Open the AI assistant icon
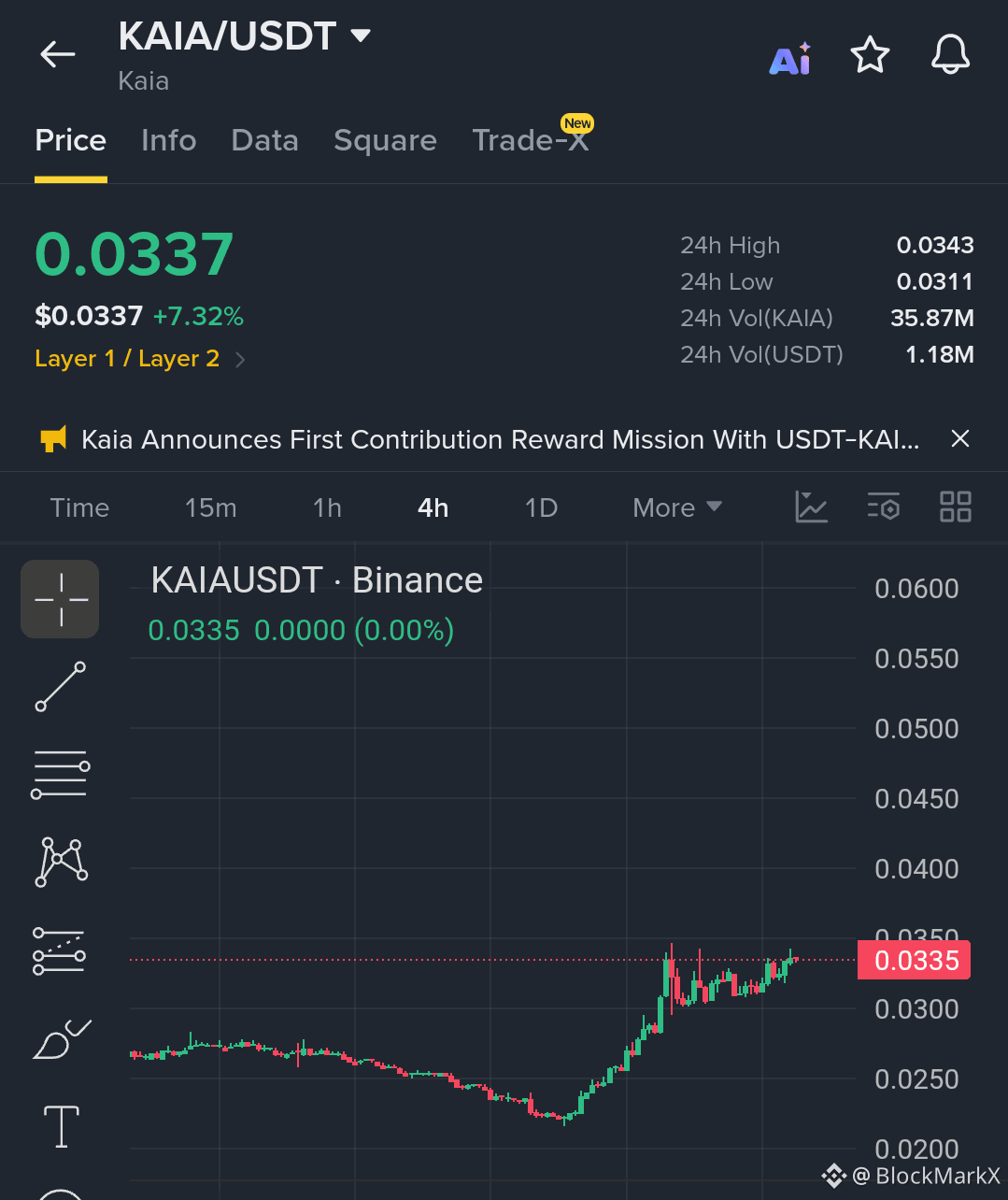Image resolution: width=1008 pixels, height=1200 pixels. tap(790, 59)
